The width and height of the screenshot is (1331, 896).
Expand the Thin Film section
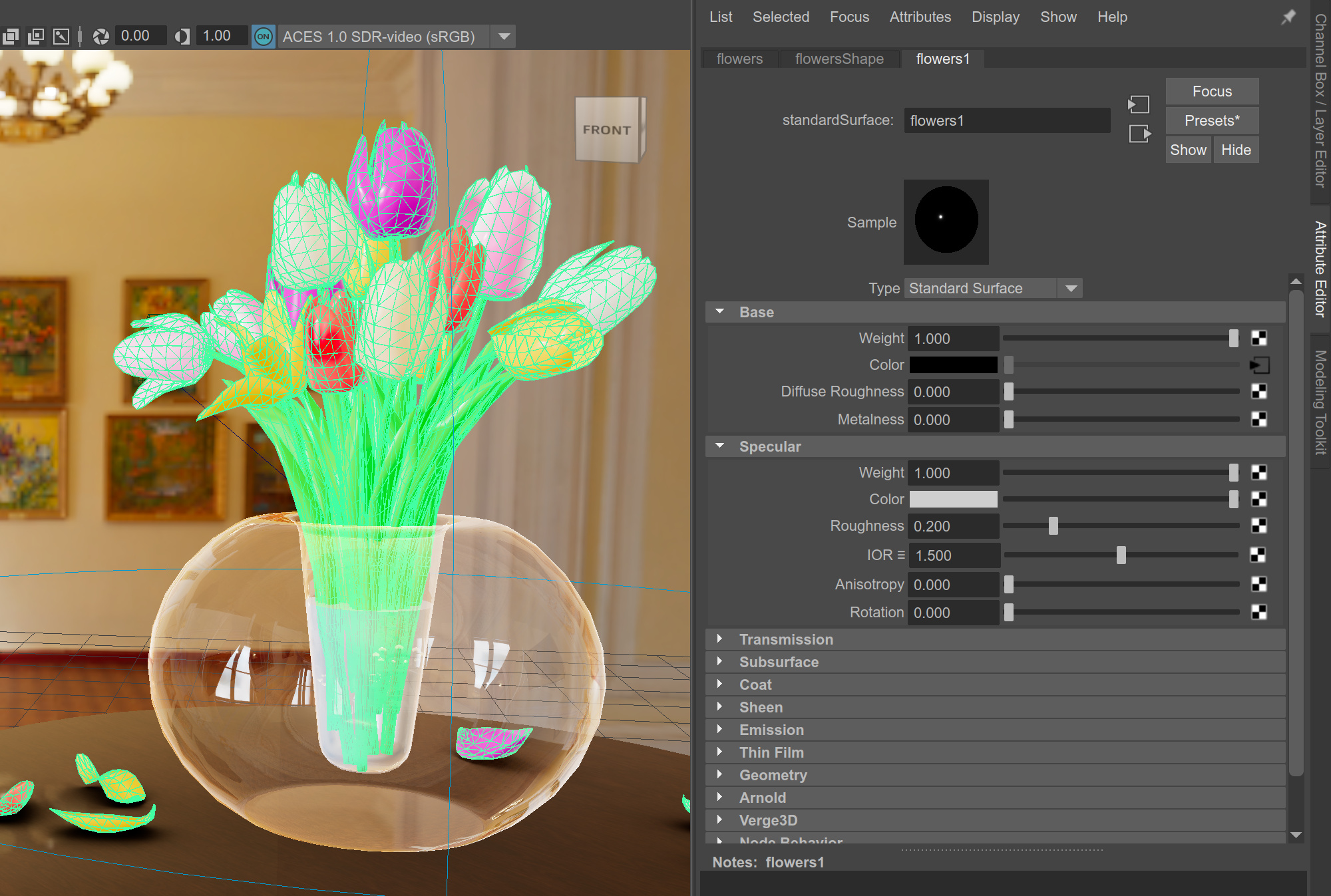[720, 752]
